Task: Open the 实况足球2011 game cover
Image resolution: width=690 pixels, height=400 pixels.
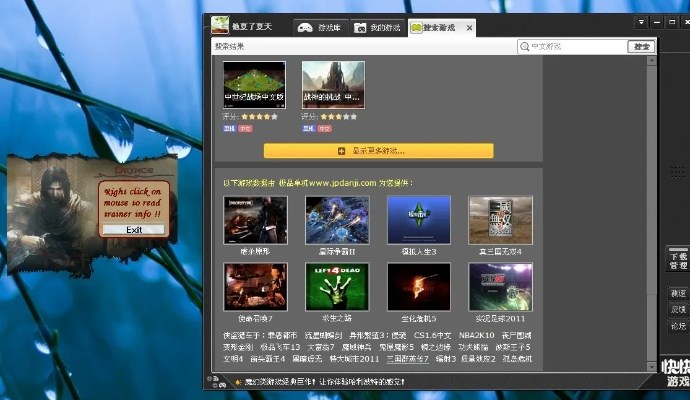Action: (500, 287)
